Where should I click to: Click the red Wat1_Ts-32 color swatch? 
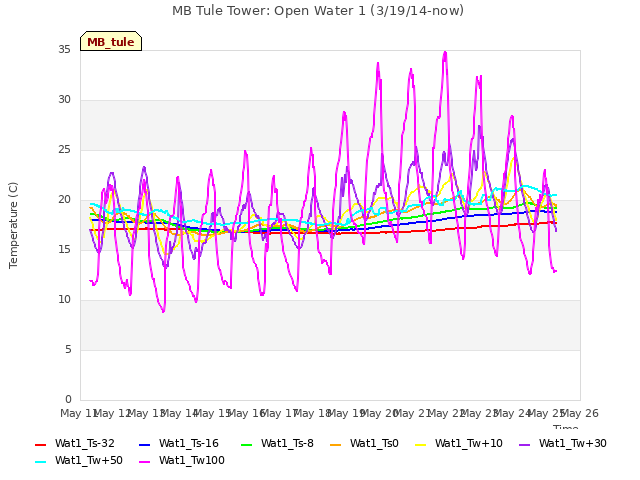[x=40, y=444]
